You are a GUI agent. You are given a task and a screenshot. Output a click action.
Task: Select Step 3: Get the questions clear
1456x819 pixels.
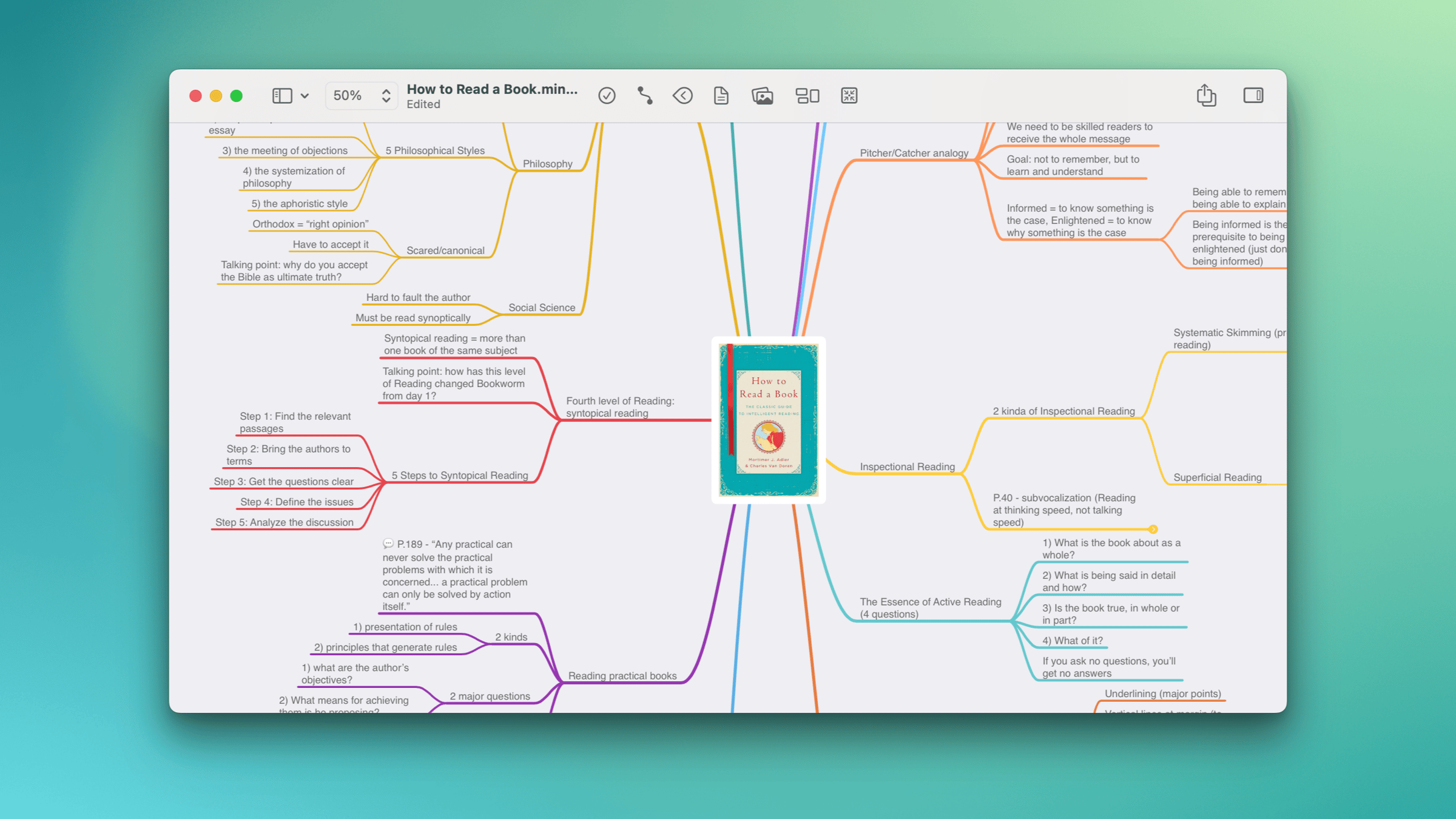click(x=283, y=482)
